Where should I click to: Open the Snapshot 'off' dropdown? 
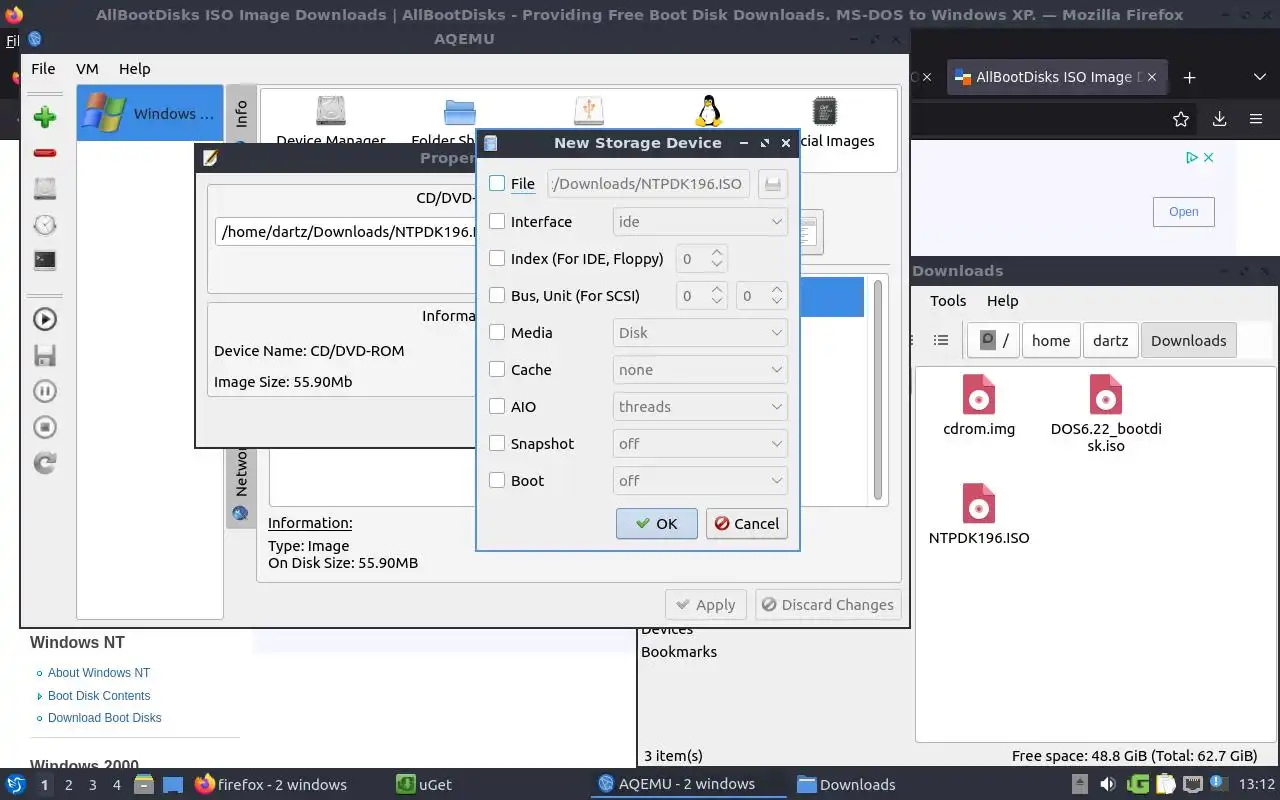(700, 444)
